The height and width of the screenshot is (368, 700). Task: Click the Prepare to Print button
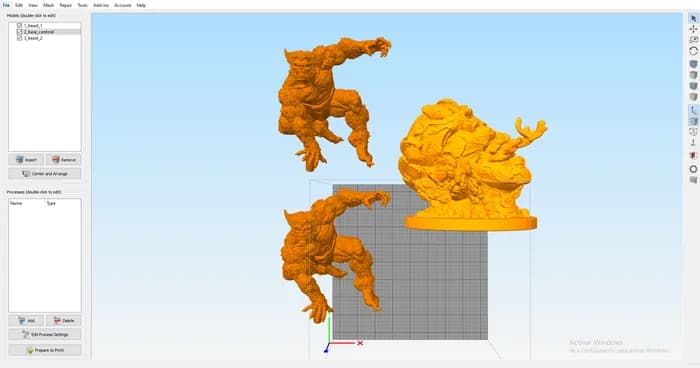pyautogui.click(x=45, y=350)
